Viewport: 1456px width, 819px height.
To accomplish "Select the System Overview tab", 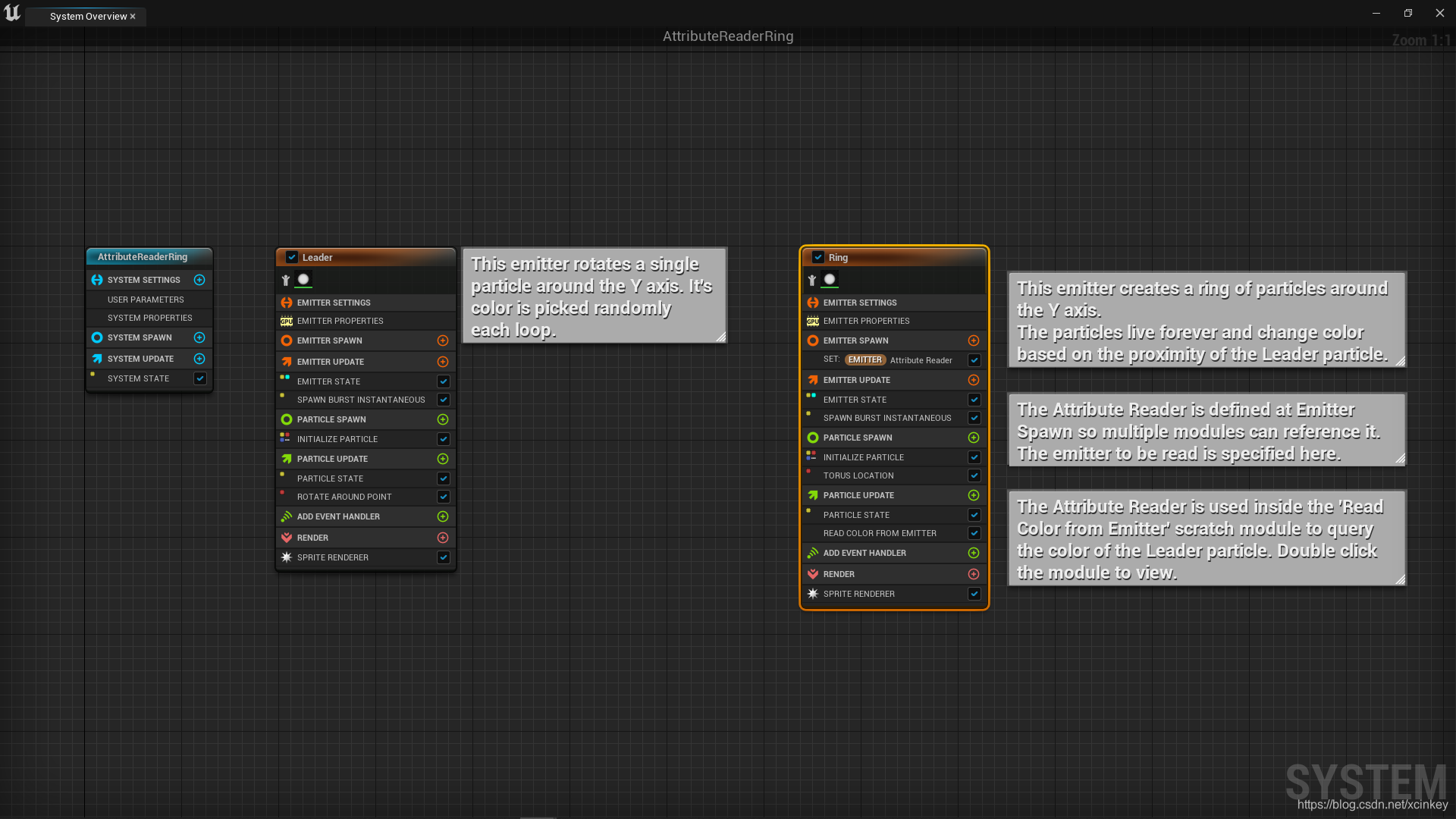I will (86, 16).
